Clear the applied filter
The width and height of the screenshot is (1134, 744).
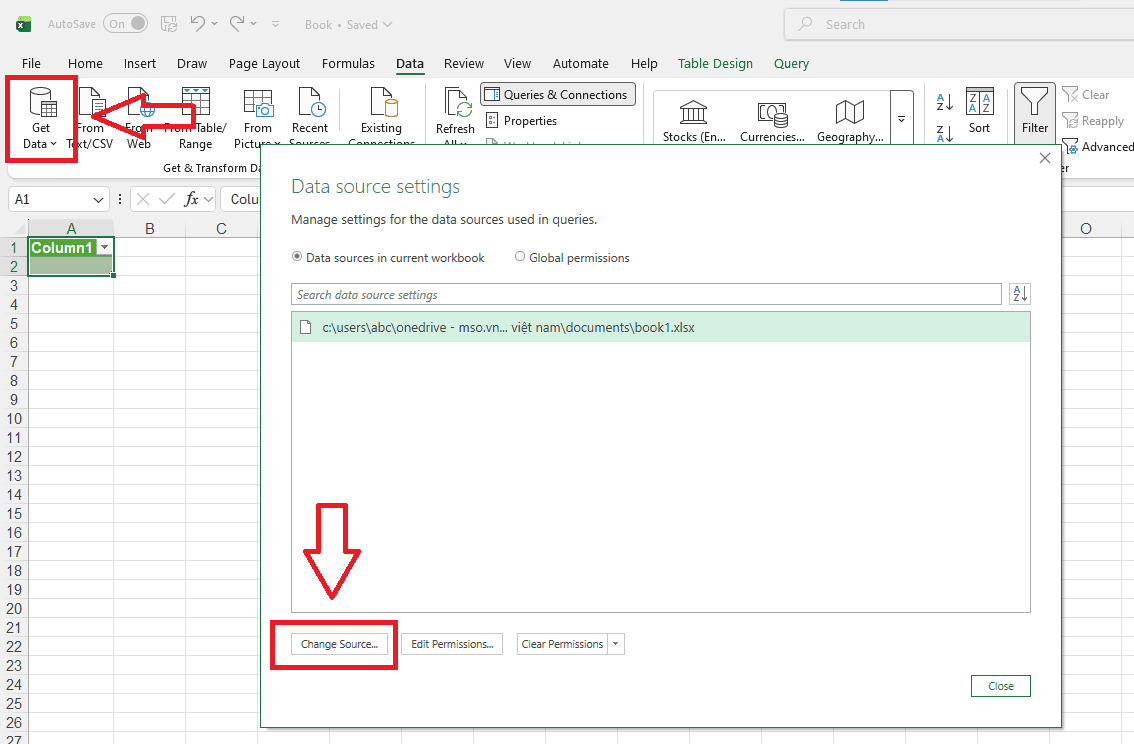tap(1086, 95)
